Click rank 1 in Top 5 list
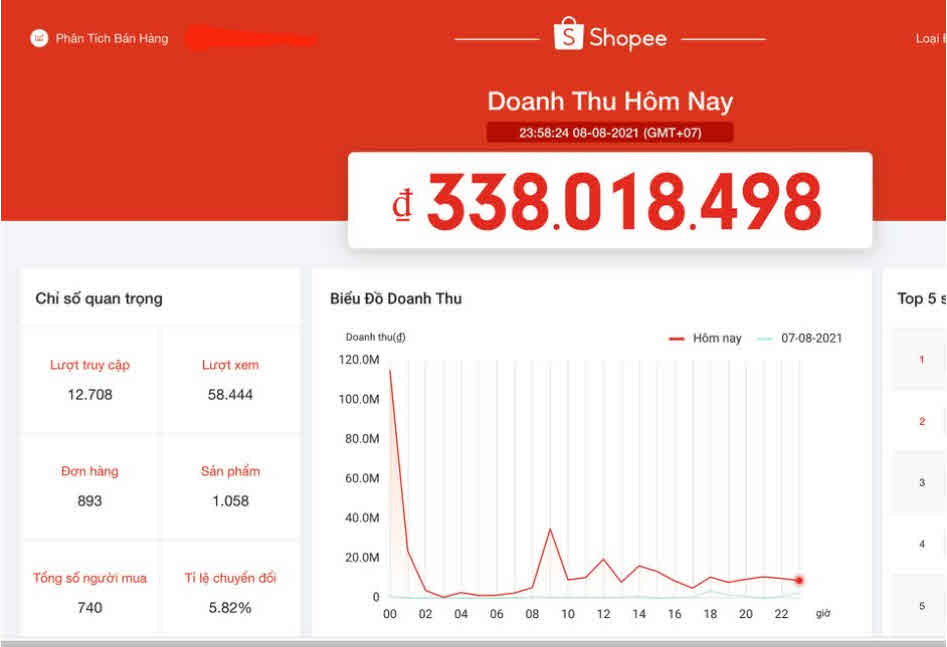 pyautogui.click(x=922, y=359)
